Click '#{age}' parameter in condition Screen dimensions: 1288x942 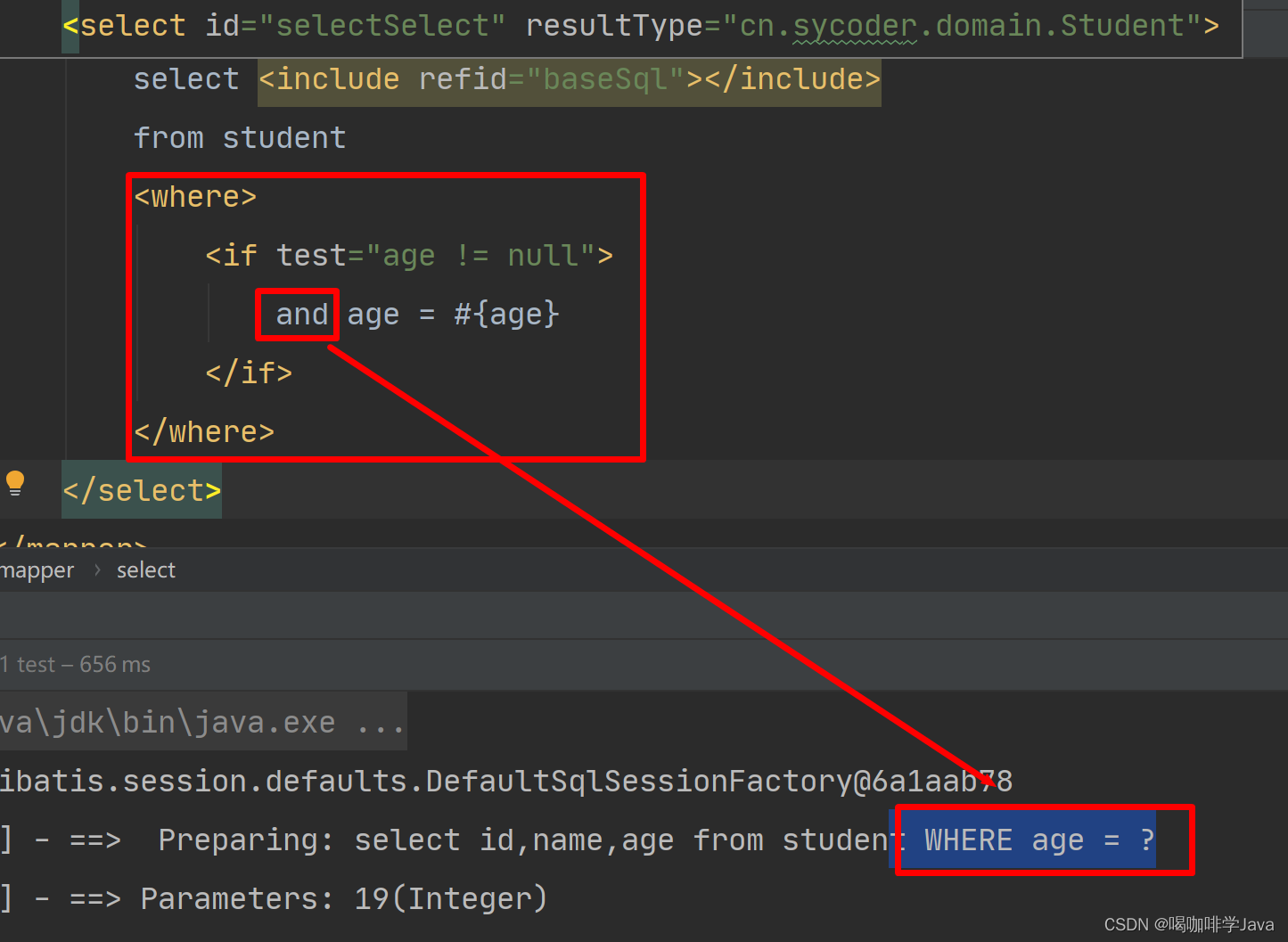click(506, 315)
